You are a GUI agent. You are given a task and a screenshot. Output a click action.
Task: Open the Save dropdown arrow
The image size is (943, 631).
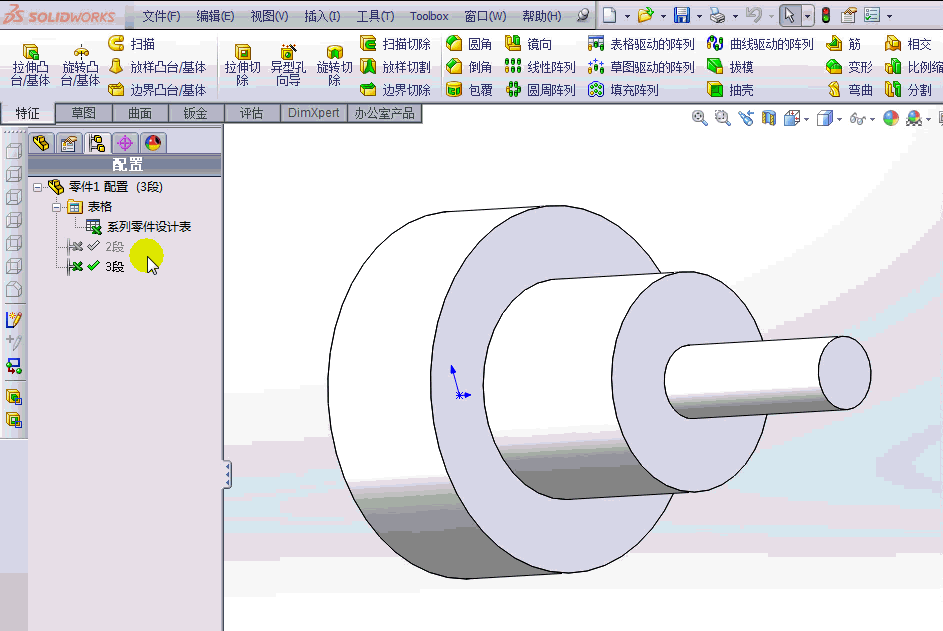699,16
